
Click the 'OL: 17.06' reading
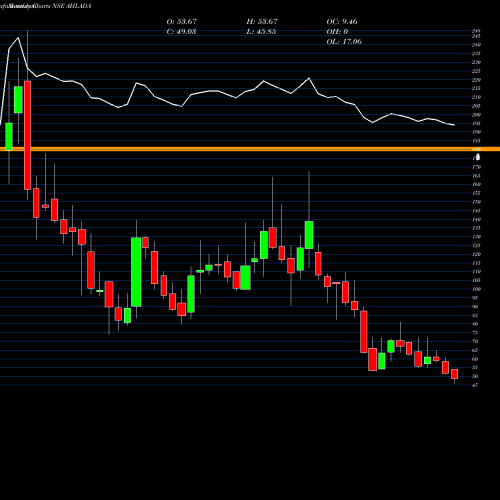point(344,42)
